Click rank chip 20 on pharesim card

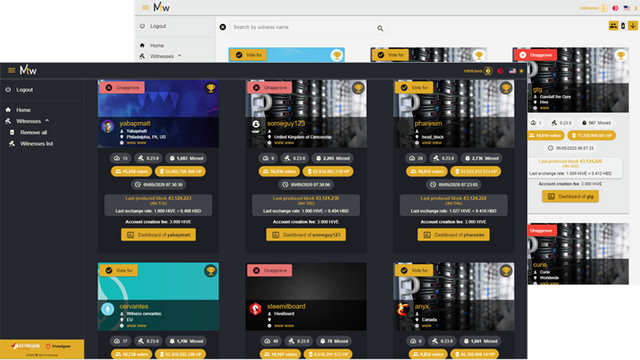(416, 158)
